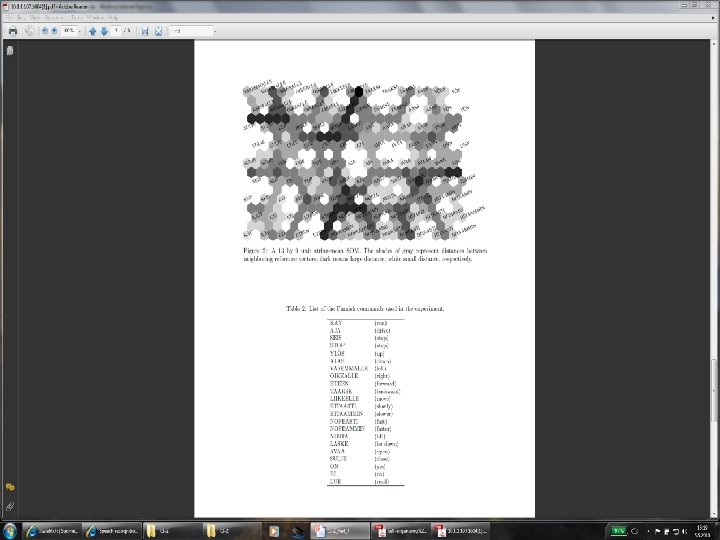Click the word LASKE in the table

pos(339,444)
